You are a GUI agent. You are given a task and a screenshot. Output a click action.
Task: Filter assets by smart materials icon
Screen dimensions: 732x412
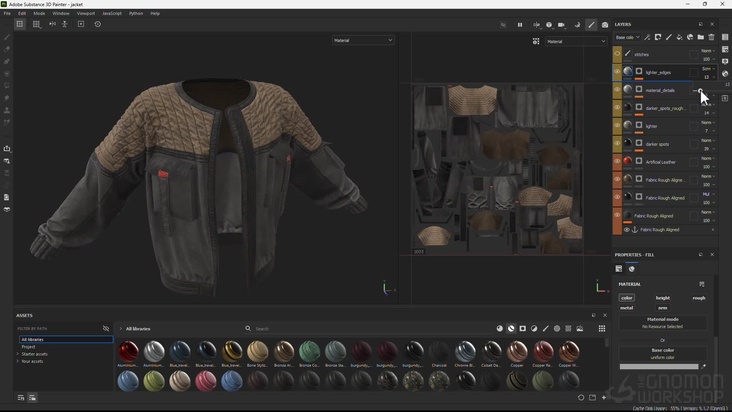511,328
